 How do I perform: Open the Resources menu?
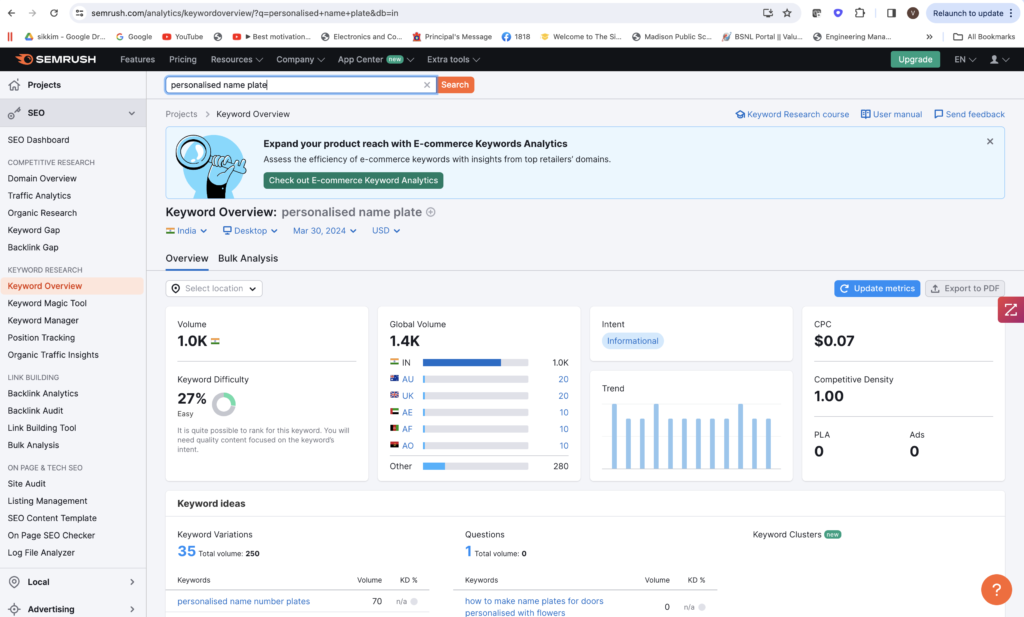click(x=236, y=59)
